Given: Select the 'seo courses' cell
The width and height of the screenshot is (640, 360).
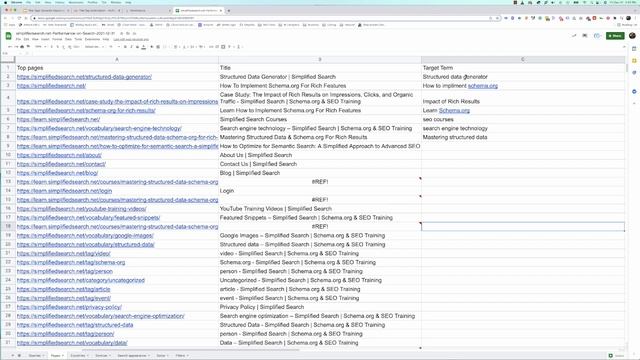Looking at the screenshot, I should click(522, 119).
